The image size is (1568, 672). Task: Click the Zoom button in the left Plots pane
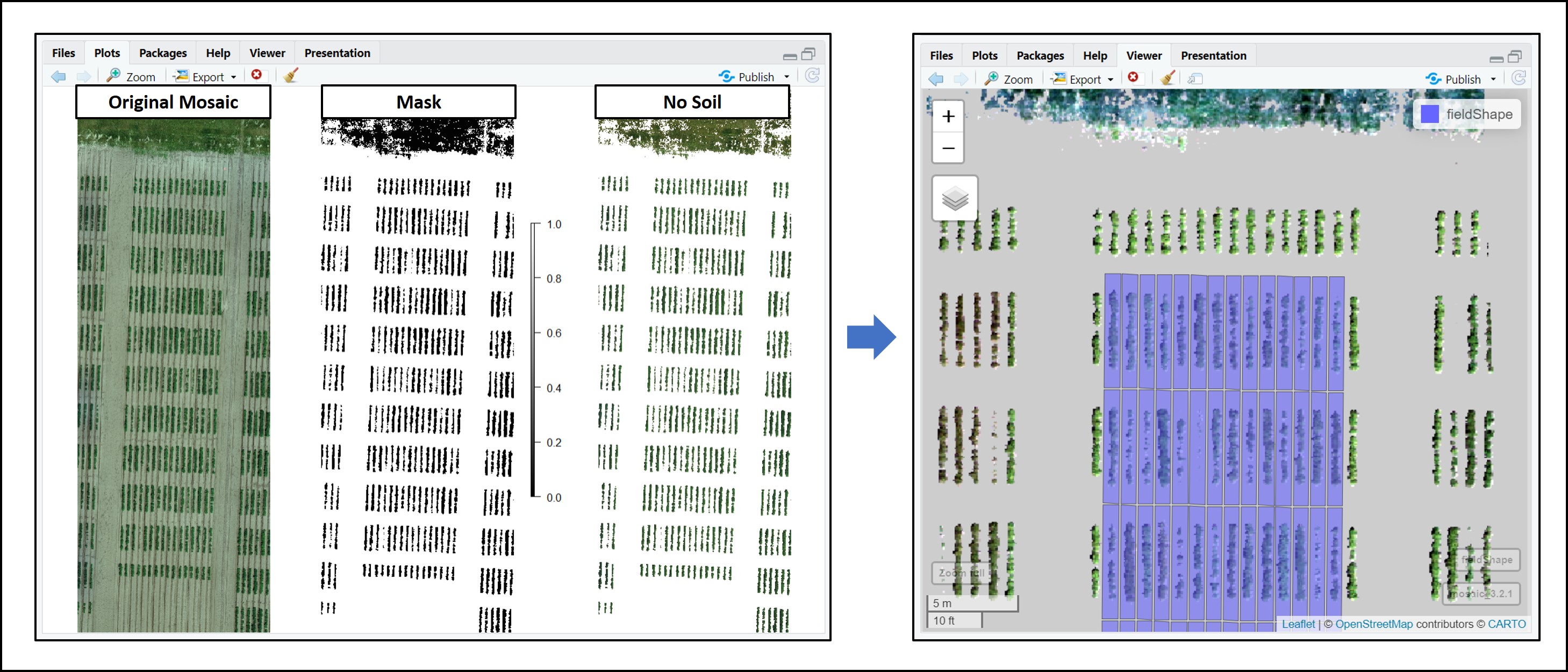click(x=132, y=77)
